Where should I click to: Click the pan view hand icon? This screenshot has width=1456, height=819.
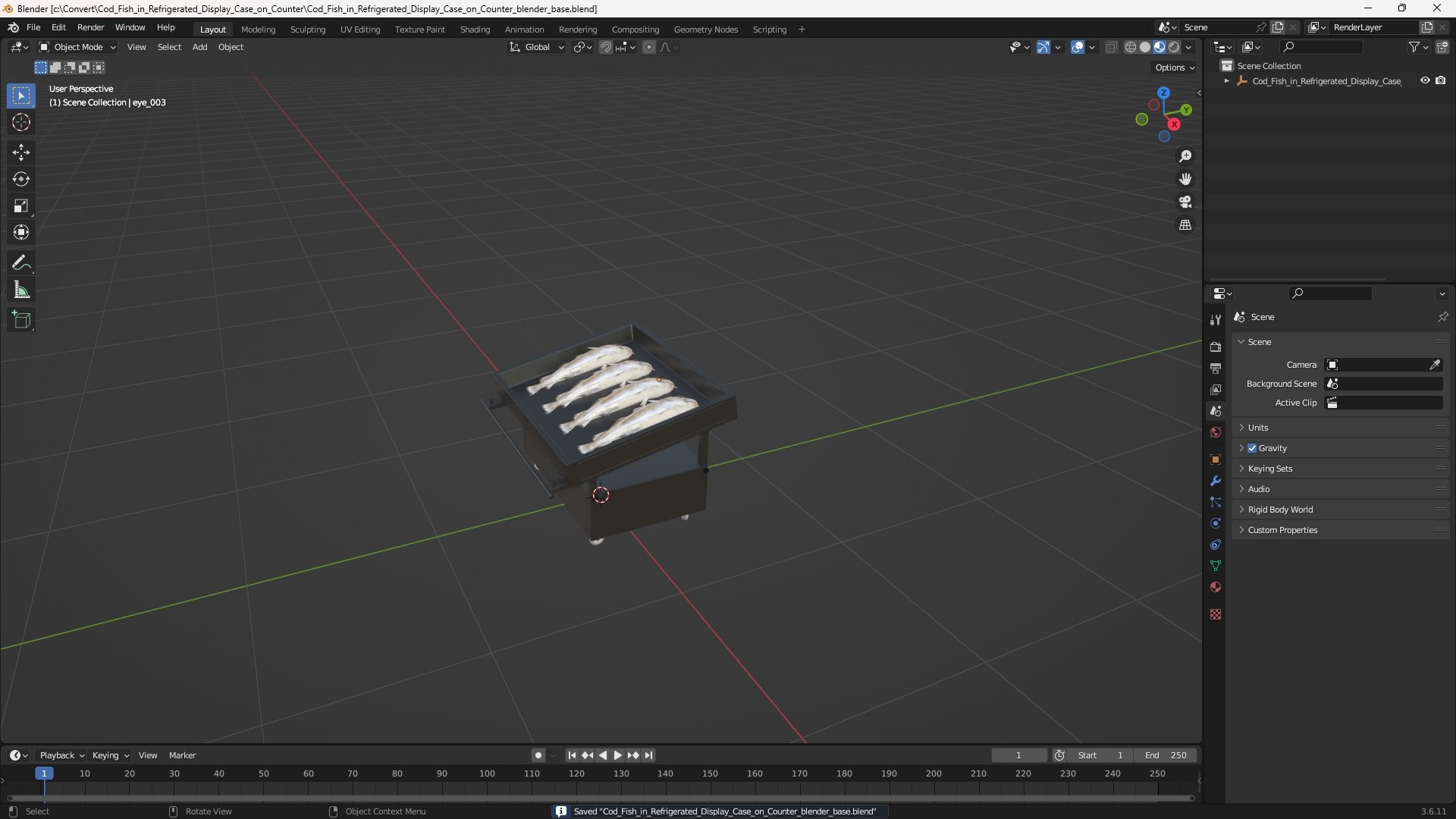click(x=1185, y=179)
